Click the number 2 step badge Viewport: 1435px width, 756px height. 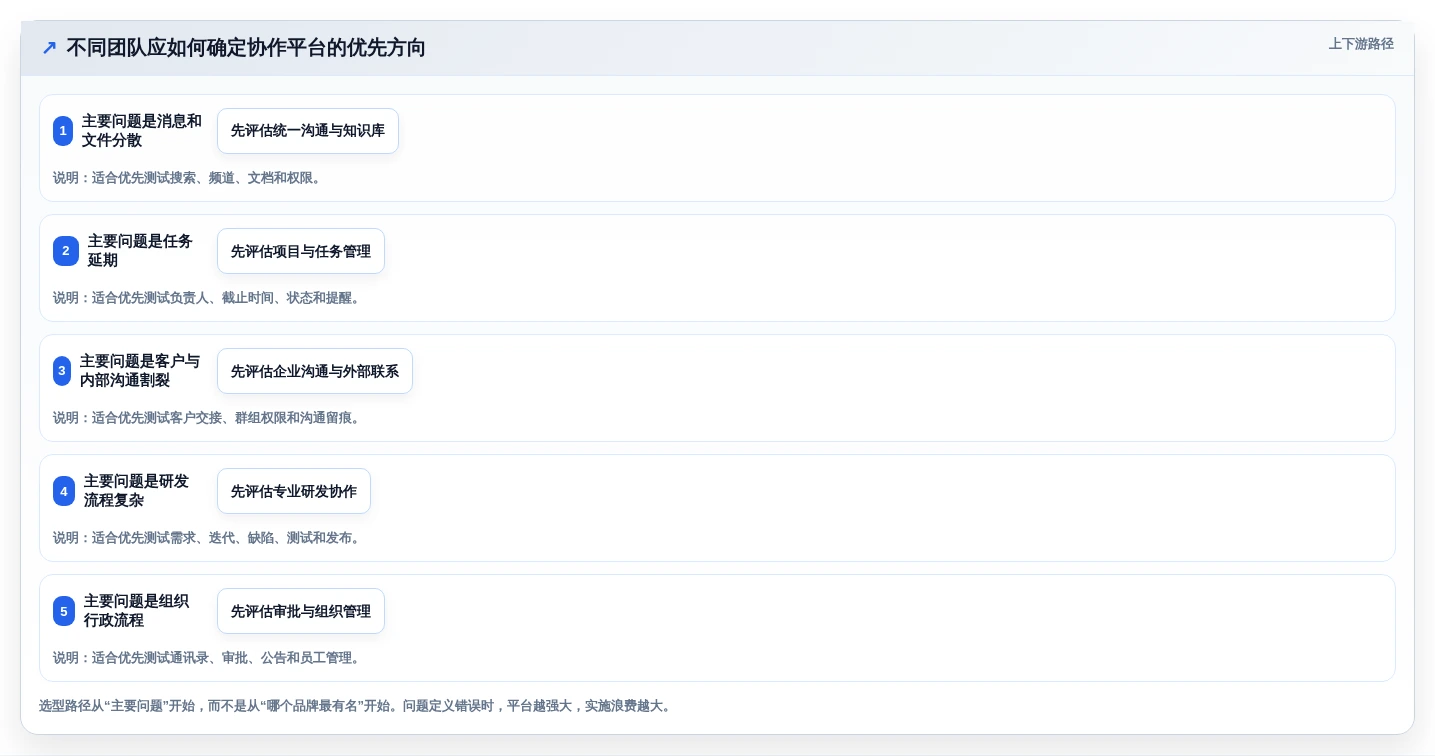tap(66, 251)
